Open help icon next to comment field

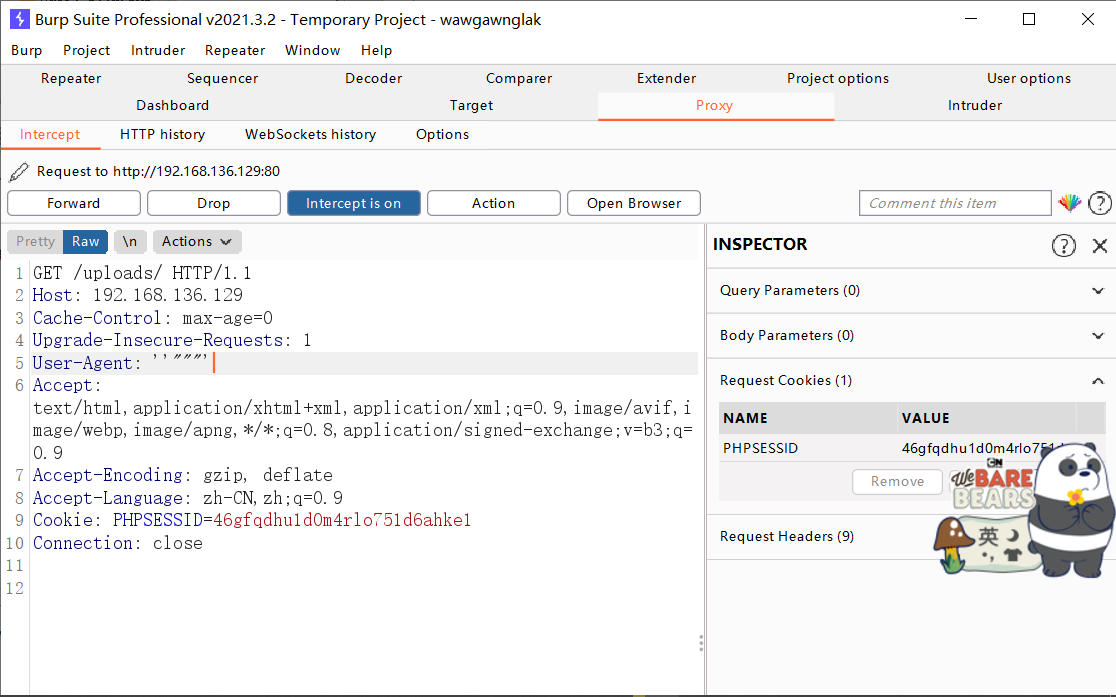click(1100, 204)
